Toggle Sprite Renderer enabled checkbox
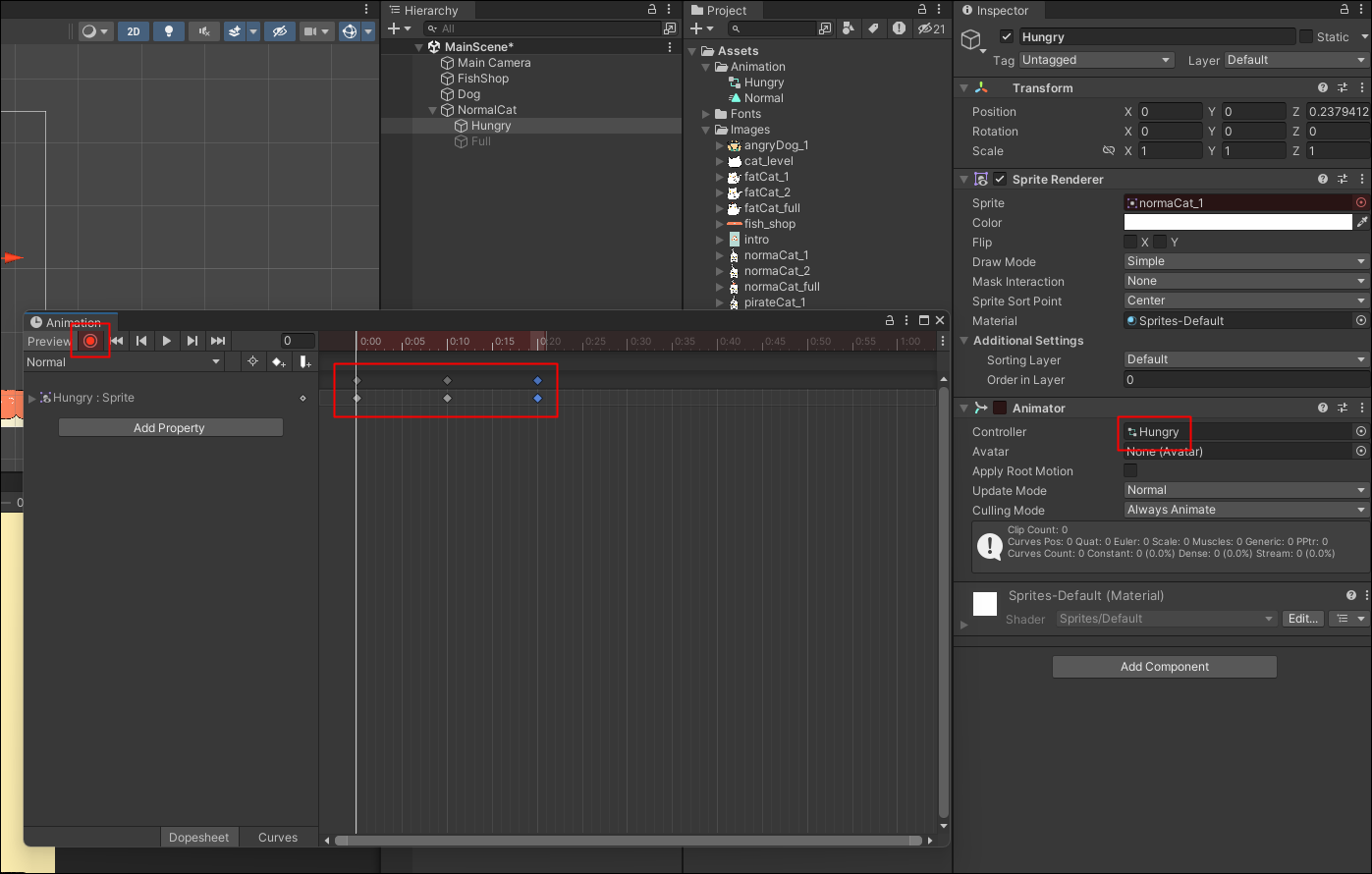Screen dimensions: 1372x874 pos(1000,179)
